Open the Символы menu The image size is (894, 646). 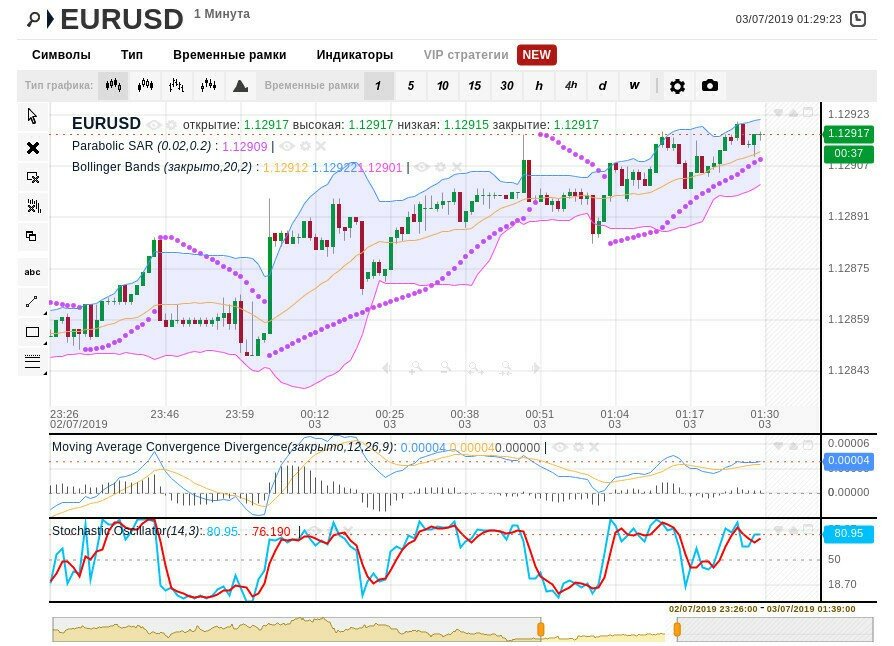point(61,55)
